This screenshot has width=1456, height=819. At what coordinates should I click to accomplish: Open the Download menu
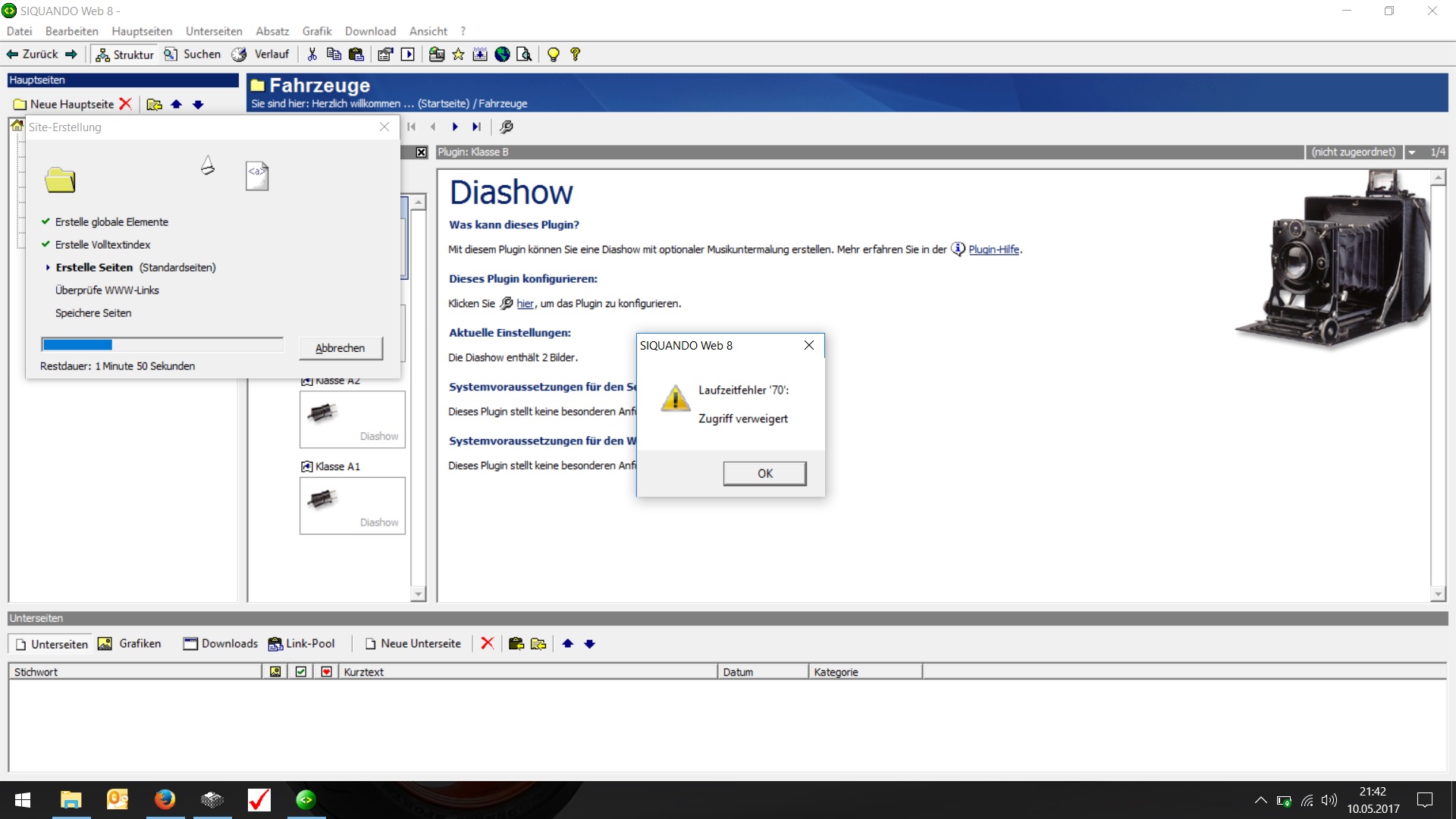point(370,31)
